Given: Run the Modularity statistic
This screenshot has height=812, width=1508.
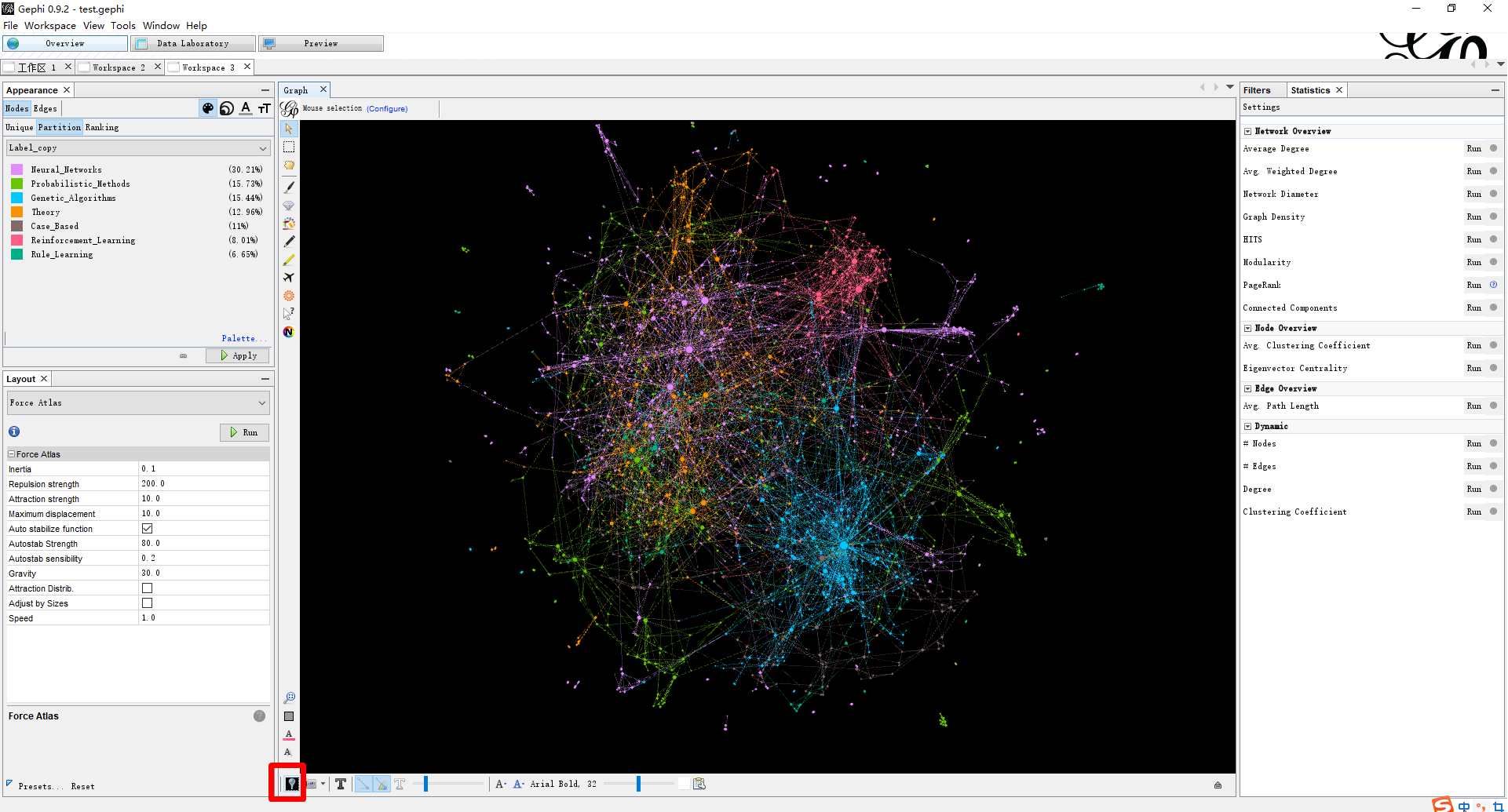Looking at the screenshot, I should coord(1473,262).
